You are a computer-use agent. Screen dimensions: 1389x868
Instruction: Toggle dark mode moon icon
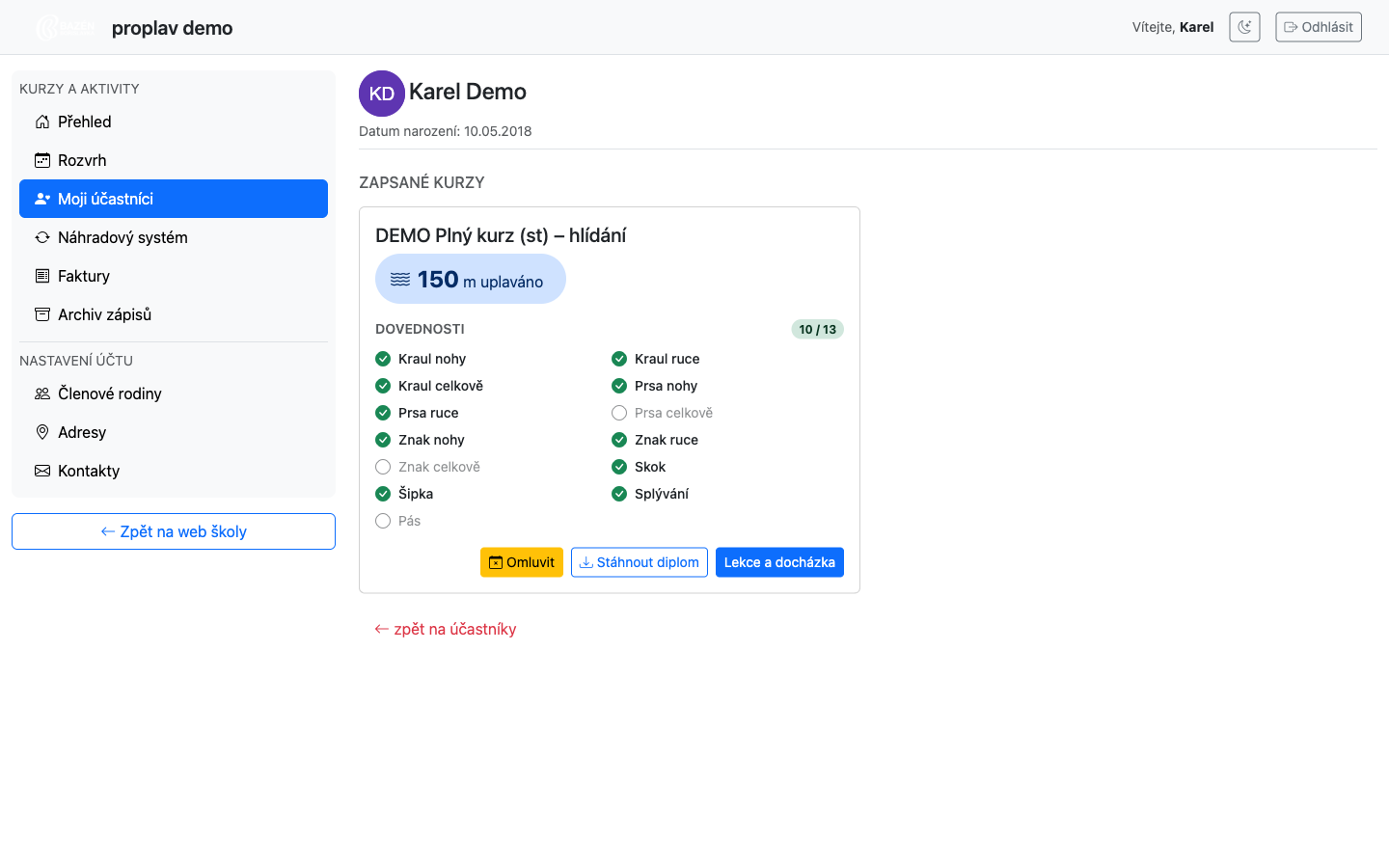tap(1244, 27)
